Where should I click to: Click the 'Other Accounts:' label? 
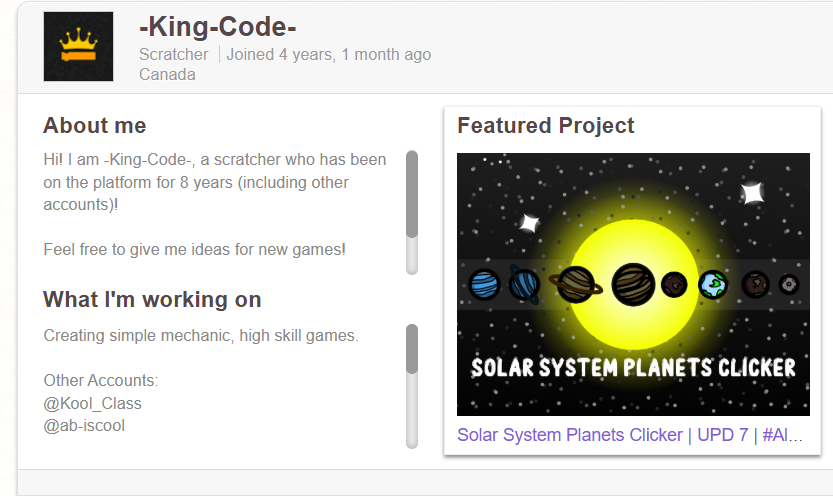(101, 381)
